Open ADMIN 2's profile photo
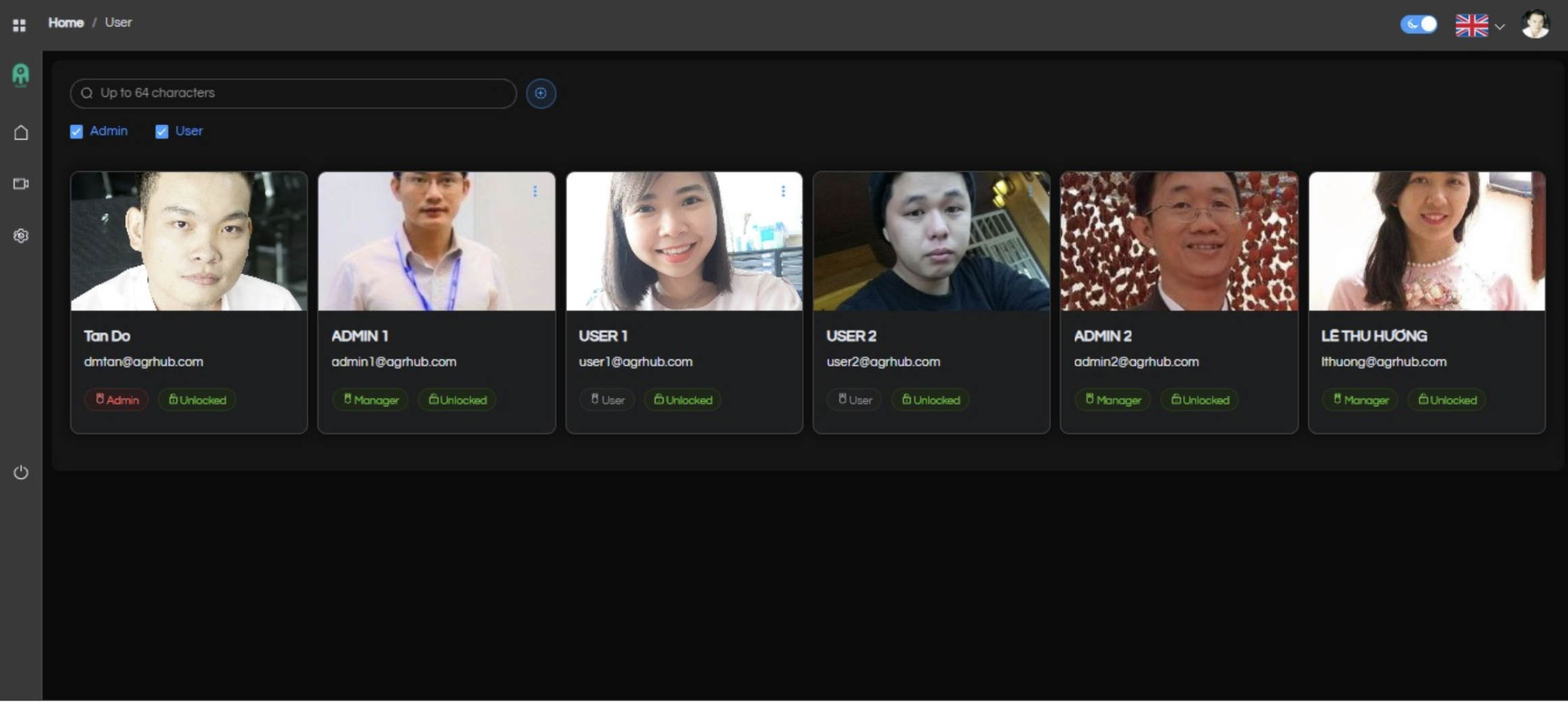 [1179, 241]
